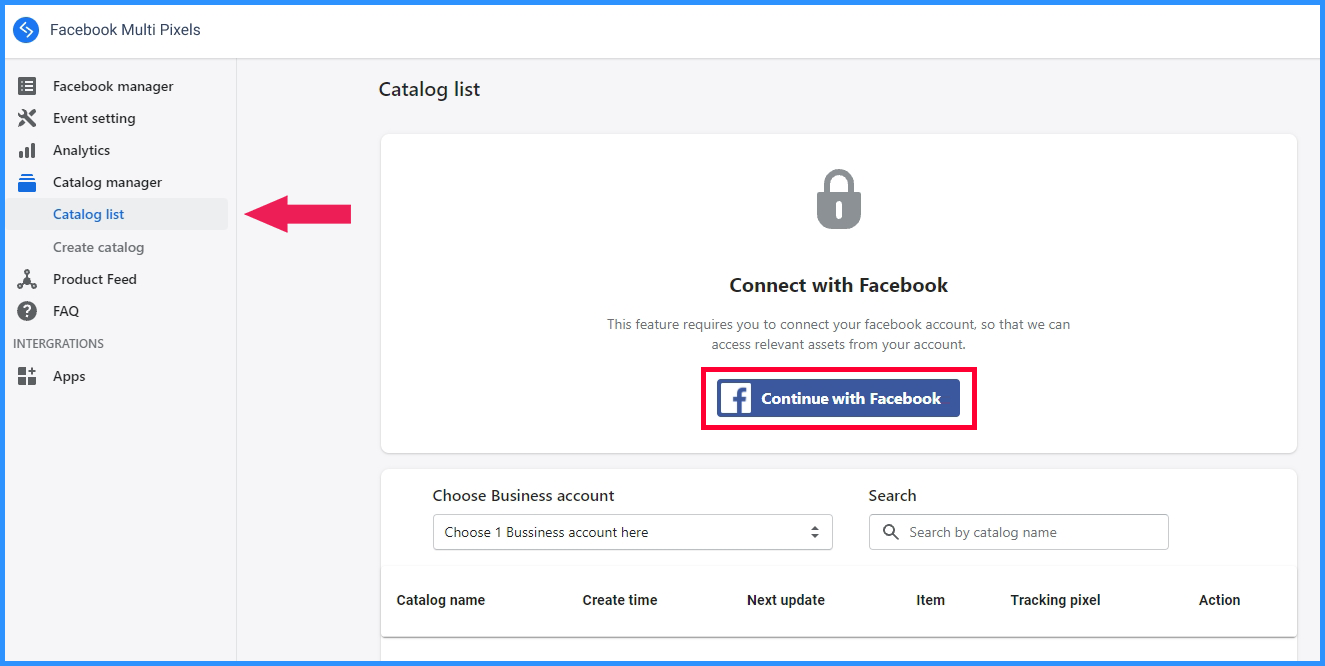Viewport: 1325px width, 666px height.
Task: Click the Catalog manager stack icon
Action: (x=27, y=182)
